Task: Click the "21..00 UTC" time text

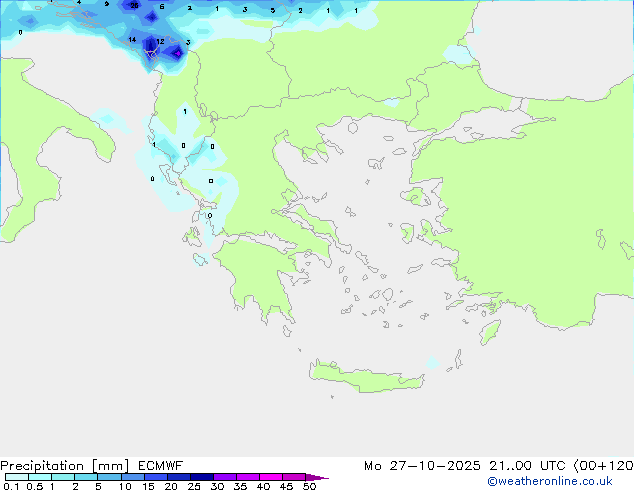Action: 527,466
